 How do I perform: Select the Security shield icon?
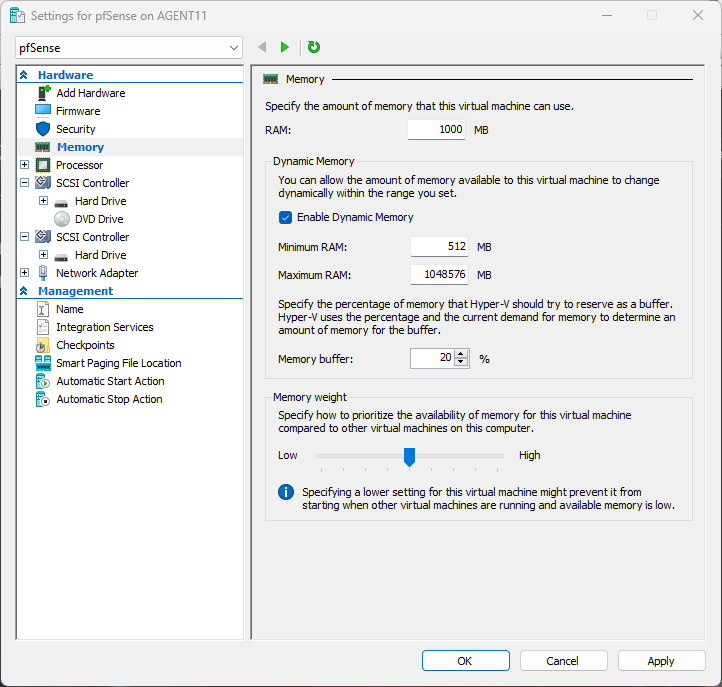pyautogui.click(x=43, y=129)
